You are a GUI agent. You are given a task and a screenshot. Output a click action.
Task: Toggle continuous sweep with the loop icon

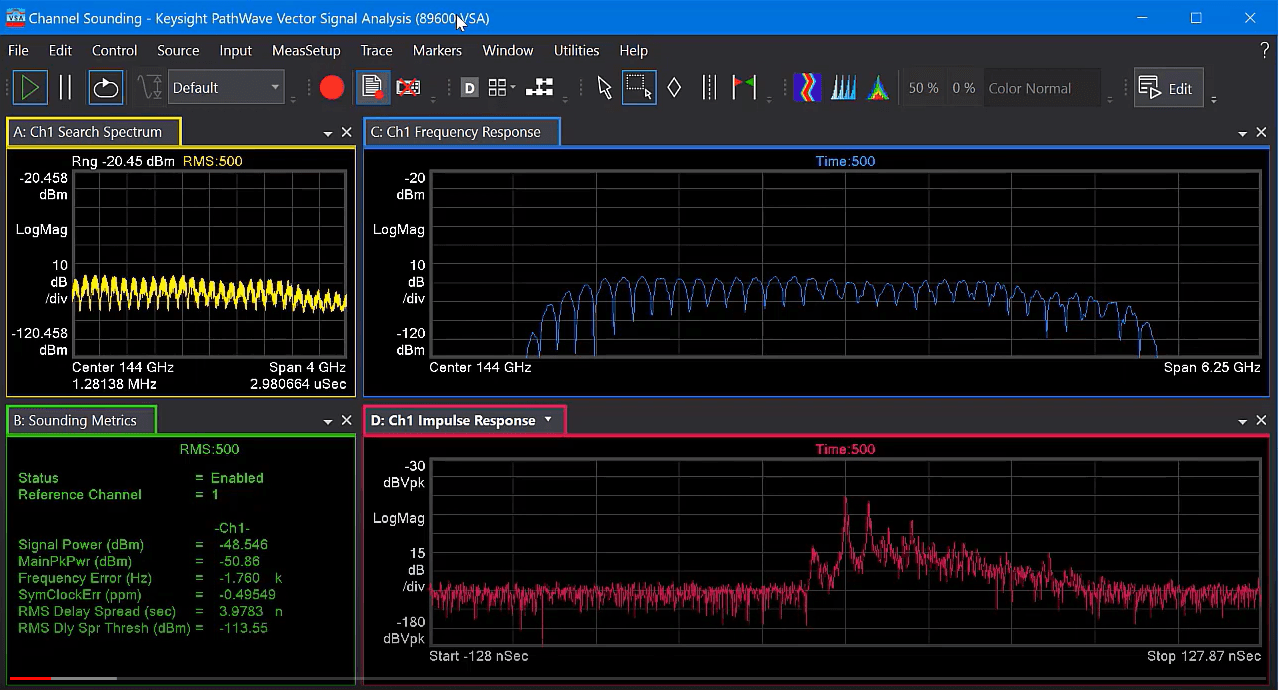tap(106, 87)
